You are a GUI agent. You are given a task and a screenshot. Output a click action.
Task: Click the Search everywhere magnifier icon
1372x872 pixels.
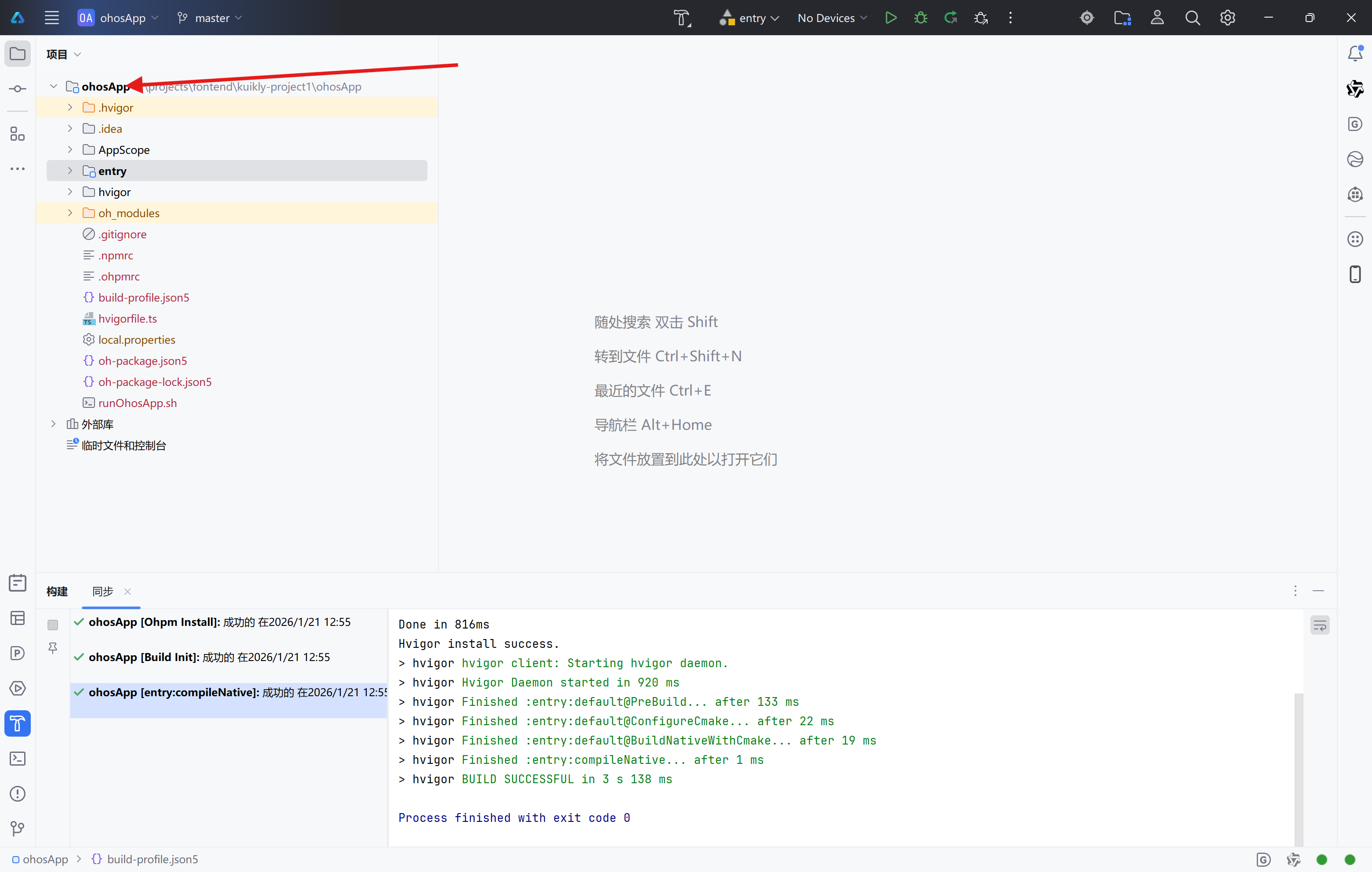point(1192,18)
